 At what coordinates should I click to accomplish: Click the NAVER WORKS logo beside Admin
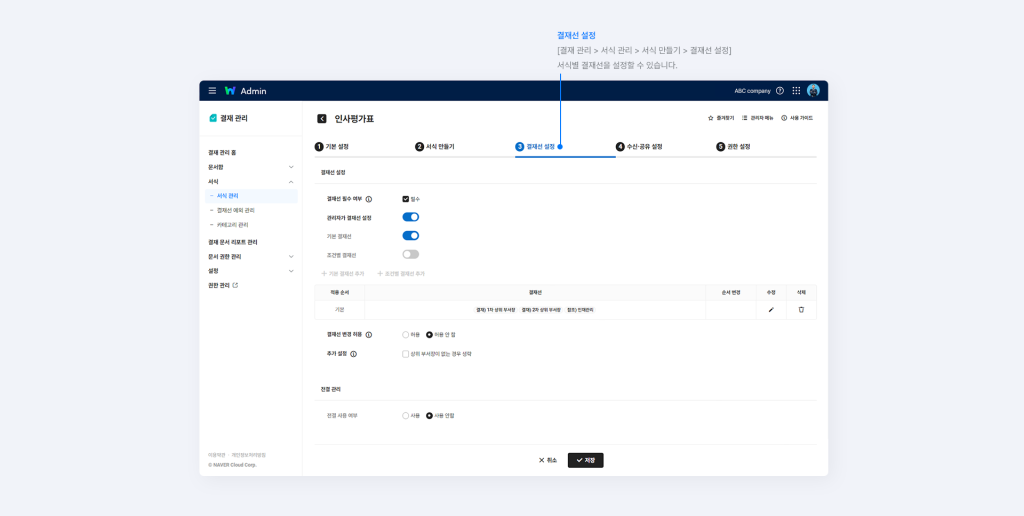230,91
